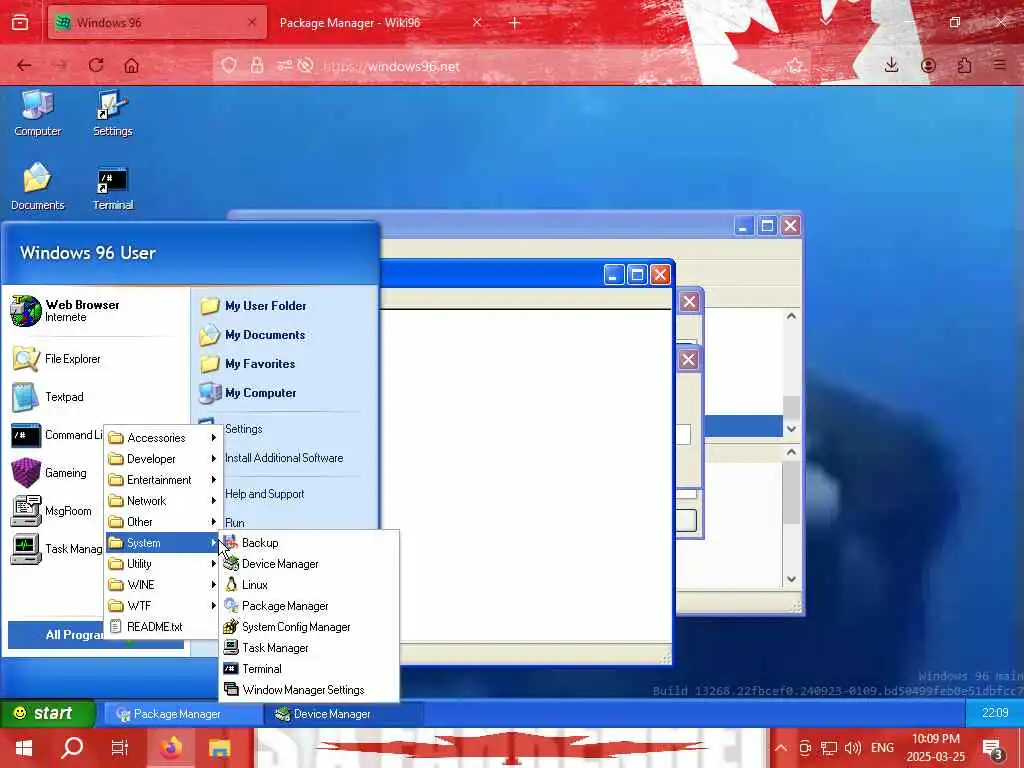The image size is (1024, 768).
Task: Open the Terminal desktop shortcut
Action: [112, 188]
